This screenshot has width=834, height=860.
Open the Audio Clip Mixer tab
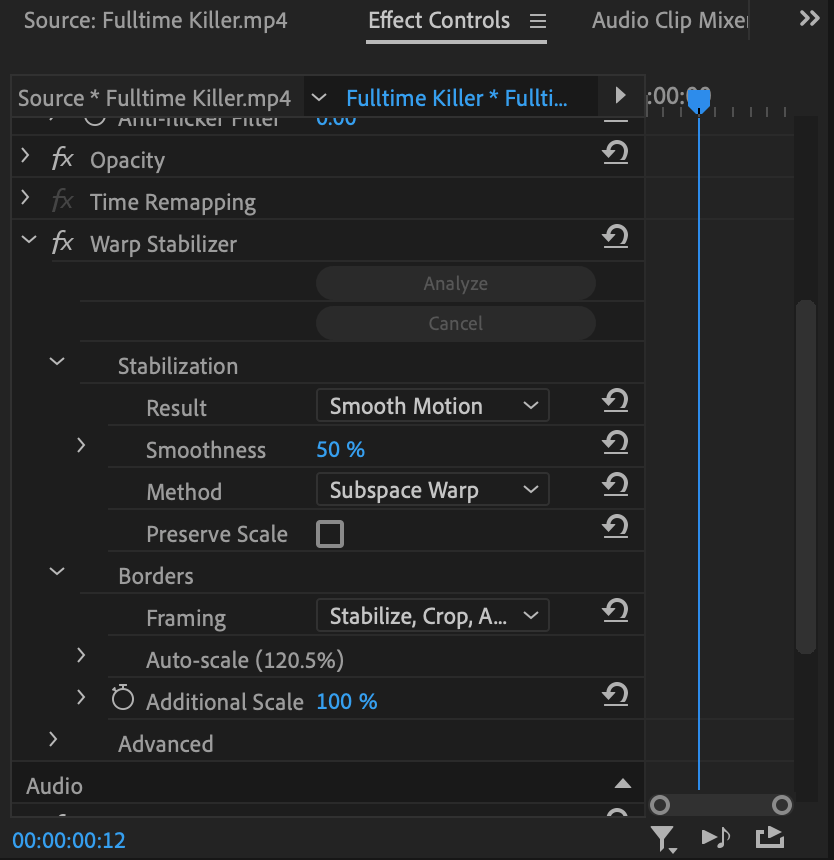(x=668, y=19)
